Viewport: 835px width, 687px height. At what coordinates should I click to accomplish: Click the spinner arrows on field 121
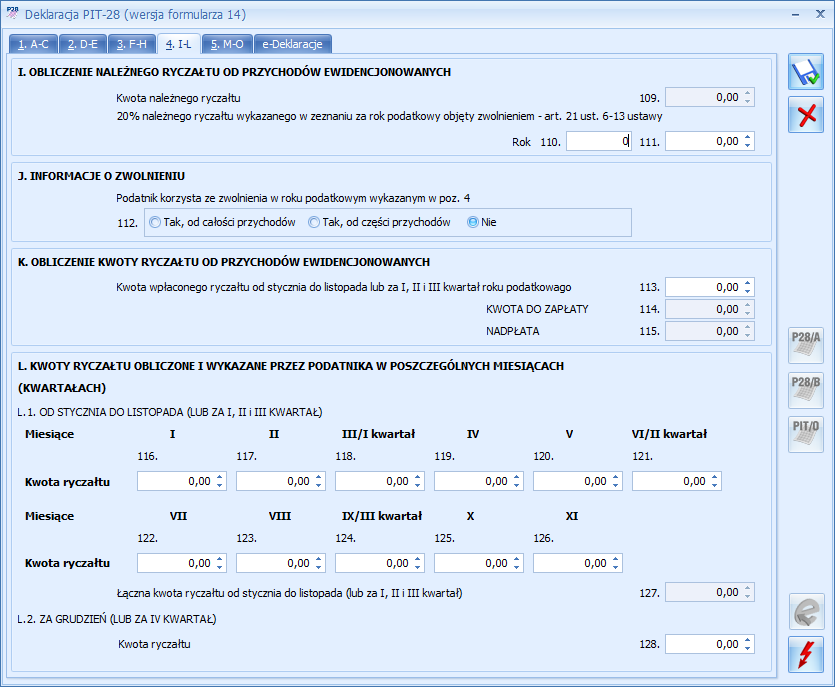point(715,481)
